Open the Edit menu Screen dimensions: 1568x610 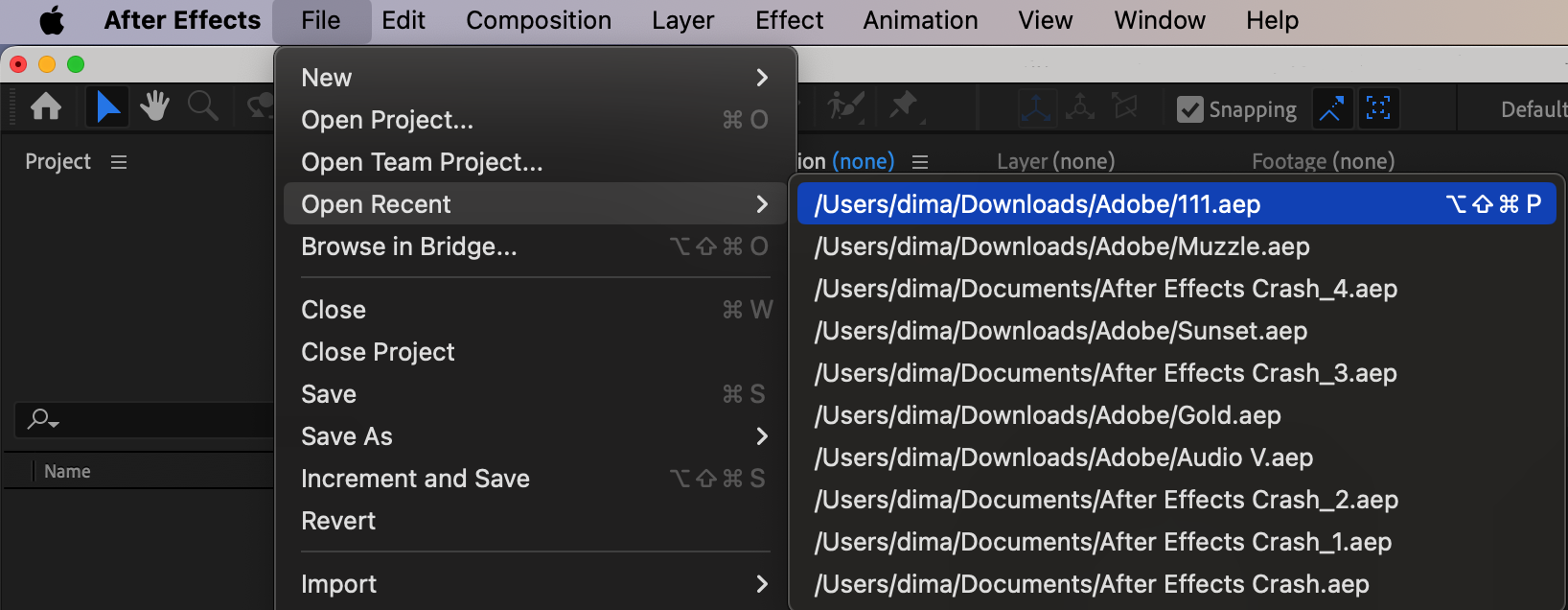404,20
